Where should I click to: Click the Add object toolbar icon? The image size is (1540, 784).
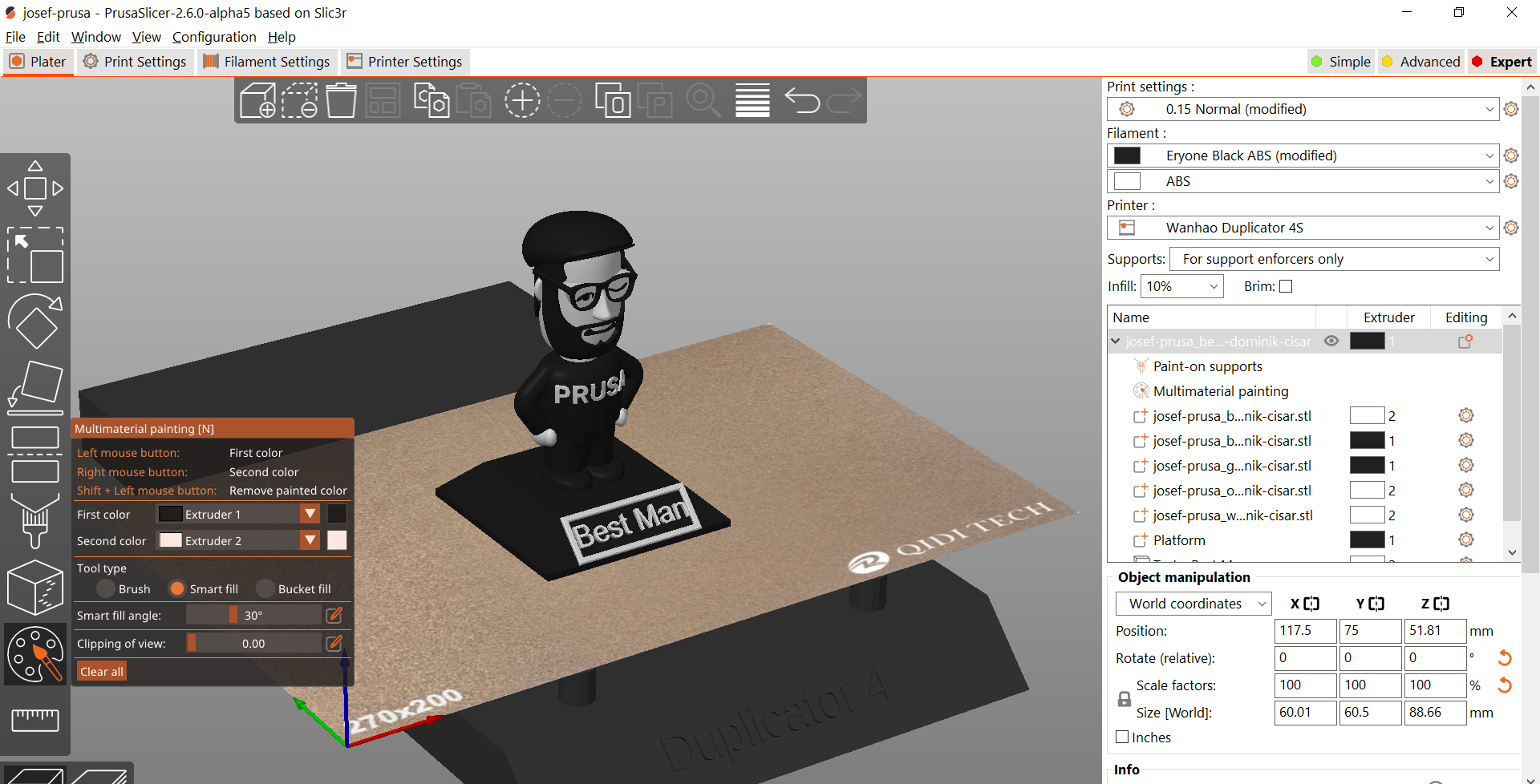(x=258, y=101)
